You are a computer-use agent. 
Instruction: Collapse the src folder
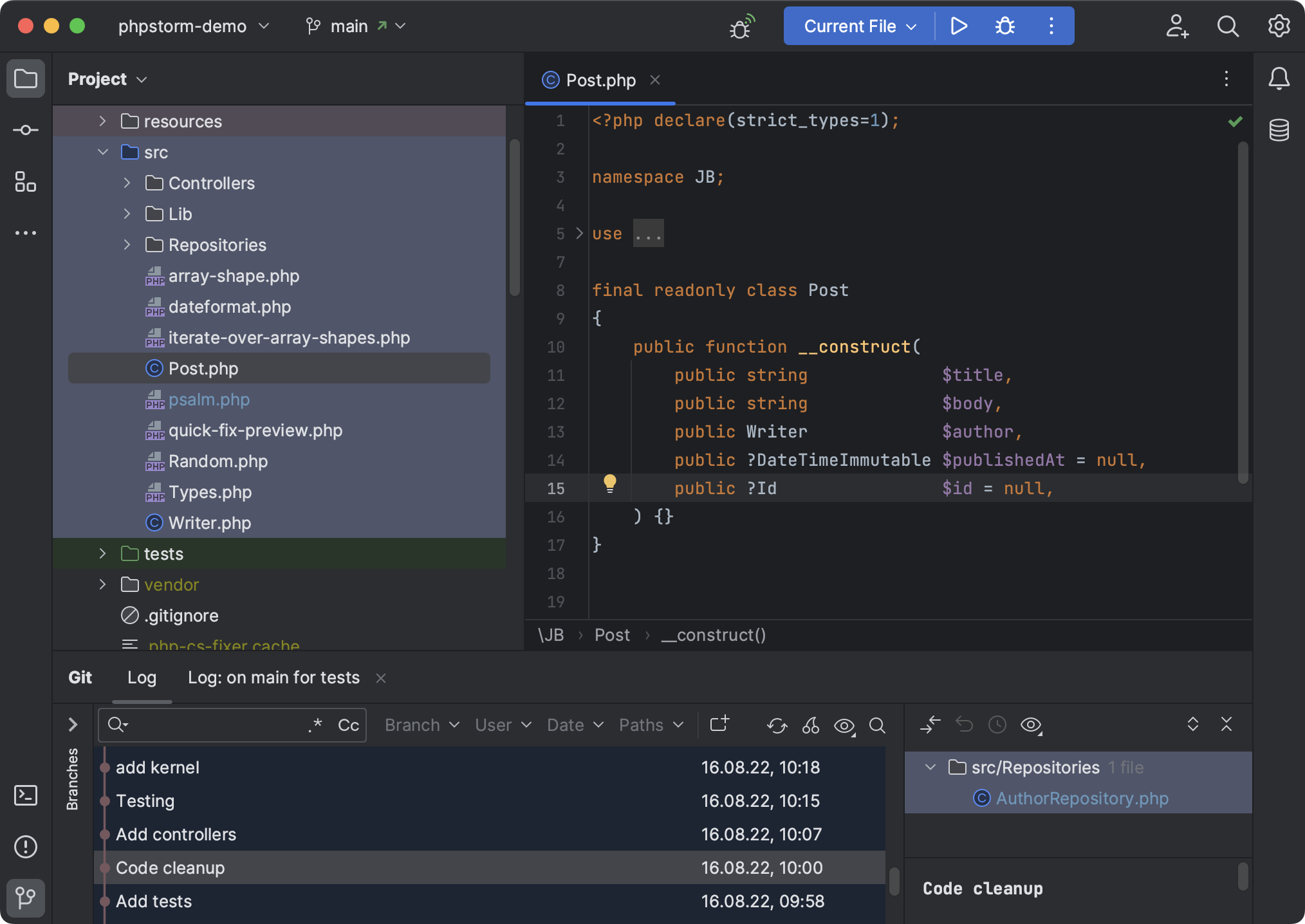102,152
